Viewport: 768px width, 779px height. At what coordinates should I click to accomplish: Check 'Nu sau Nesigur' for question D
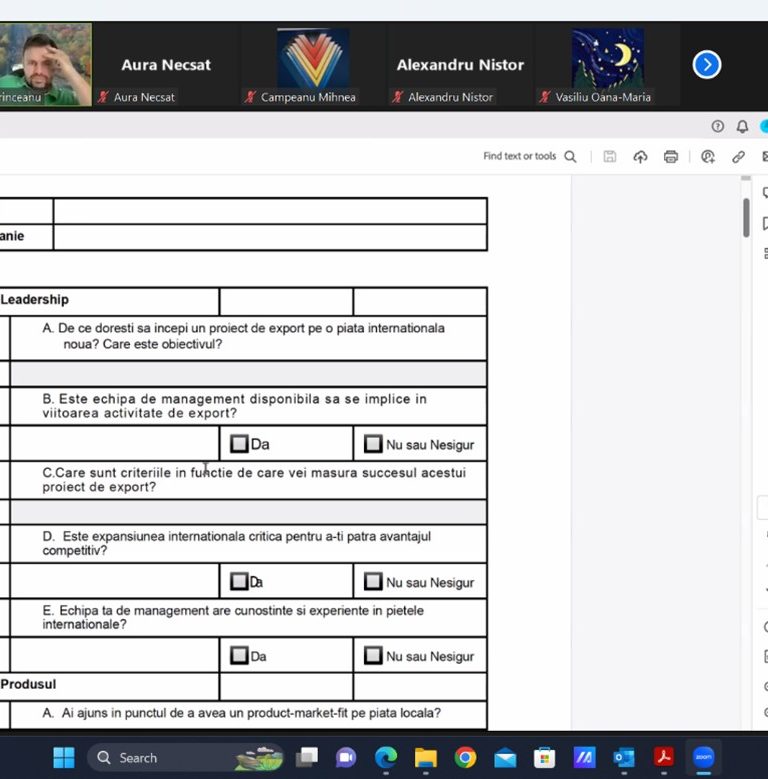pos(373,581)
